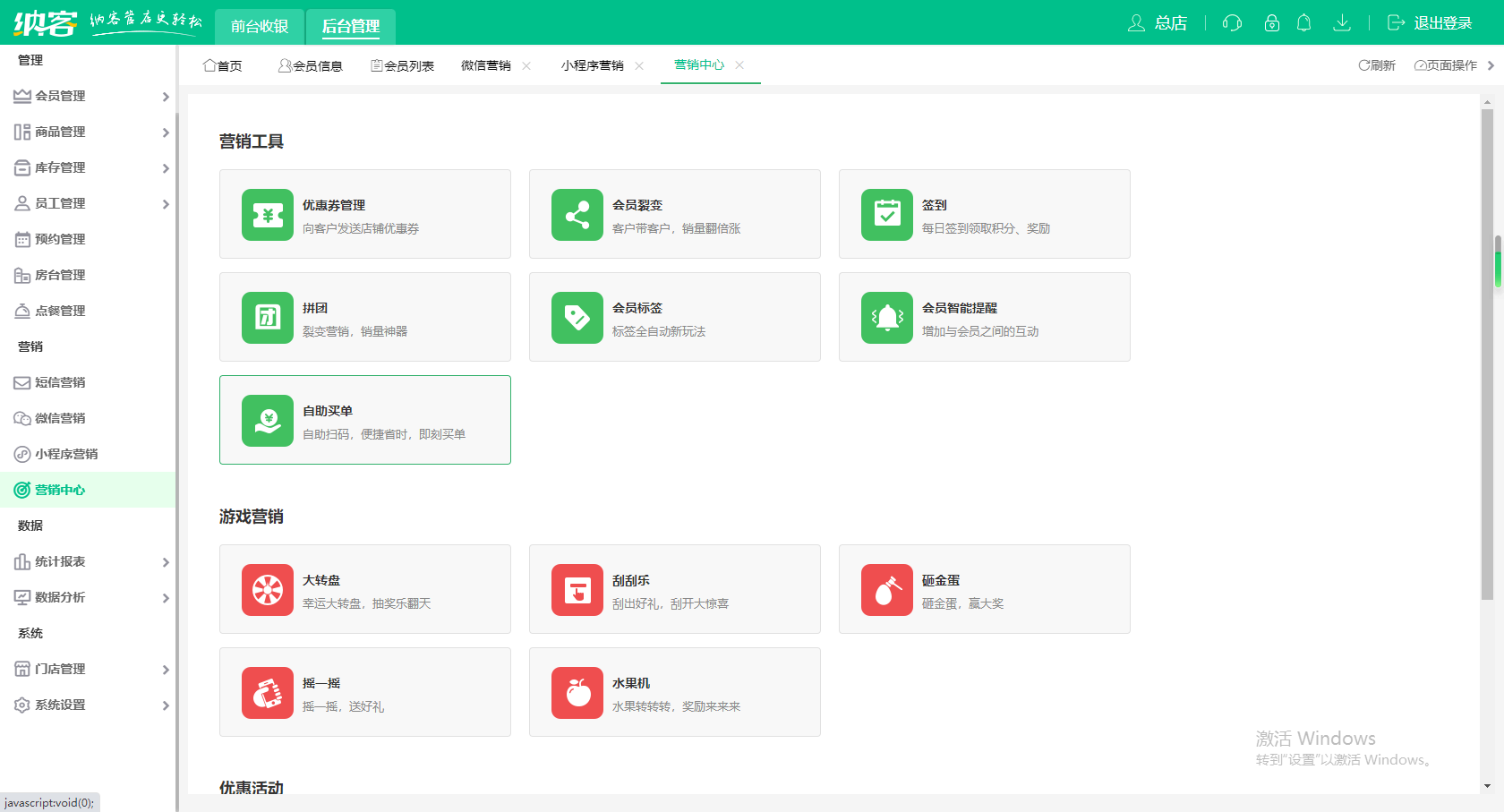Click the headset customer service icon

point(1231,23)
